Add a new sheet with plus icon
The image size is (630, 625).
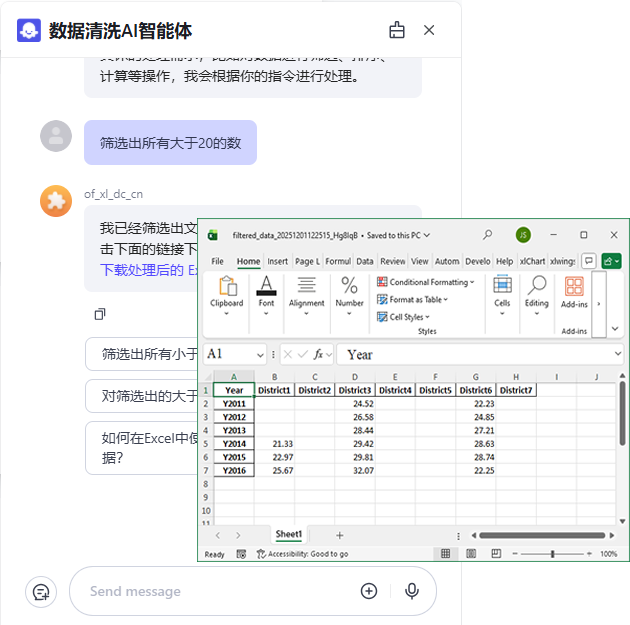(x=340, y=535)
